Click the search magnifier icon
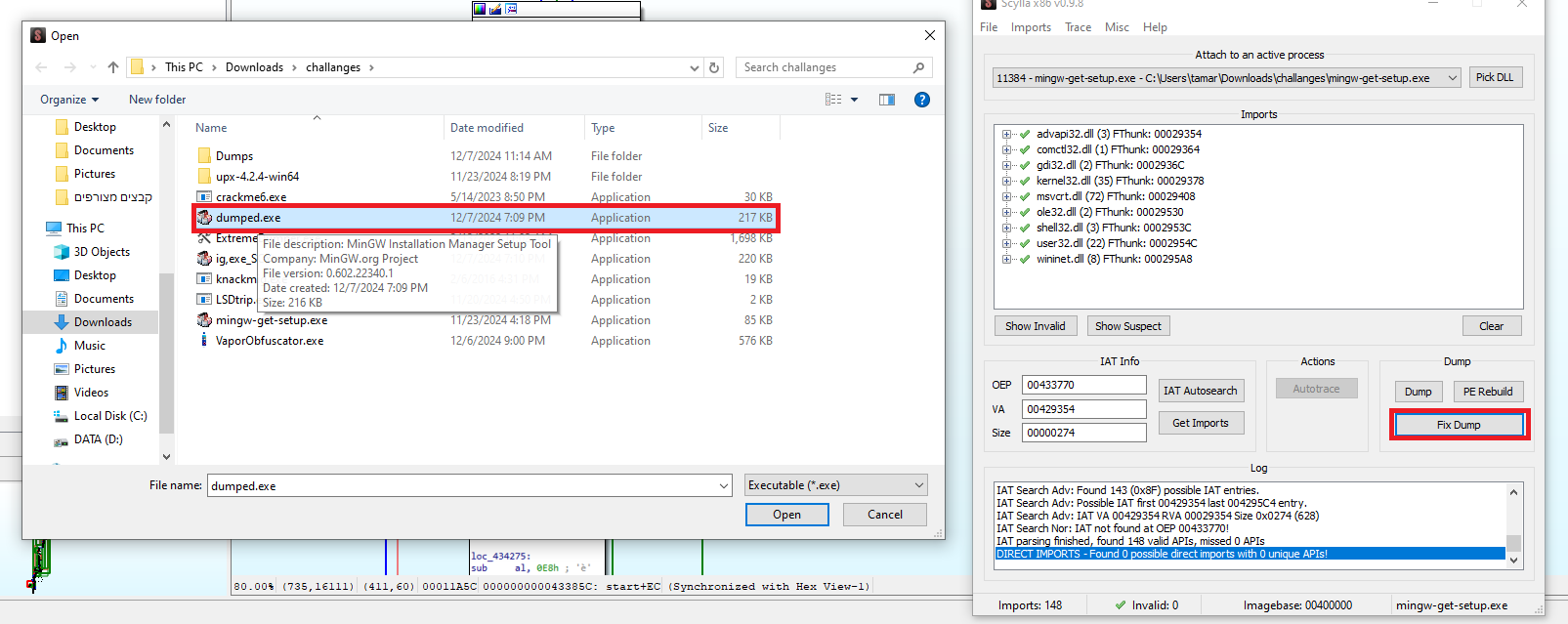This screenshot has height=624, width=1568. click(x=918, y=67)
